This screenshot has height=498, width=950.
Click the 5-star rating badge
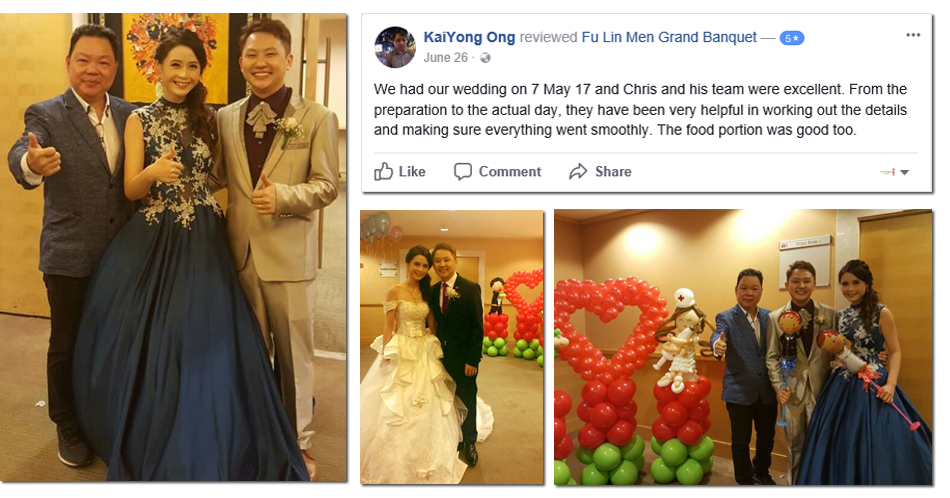791,38
